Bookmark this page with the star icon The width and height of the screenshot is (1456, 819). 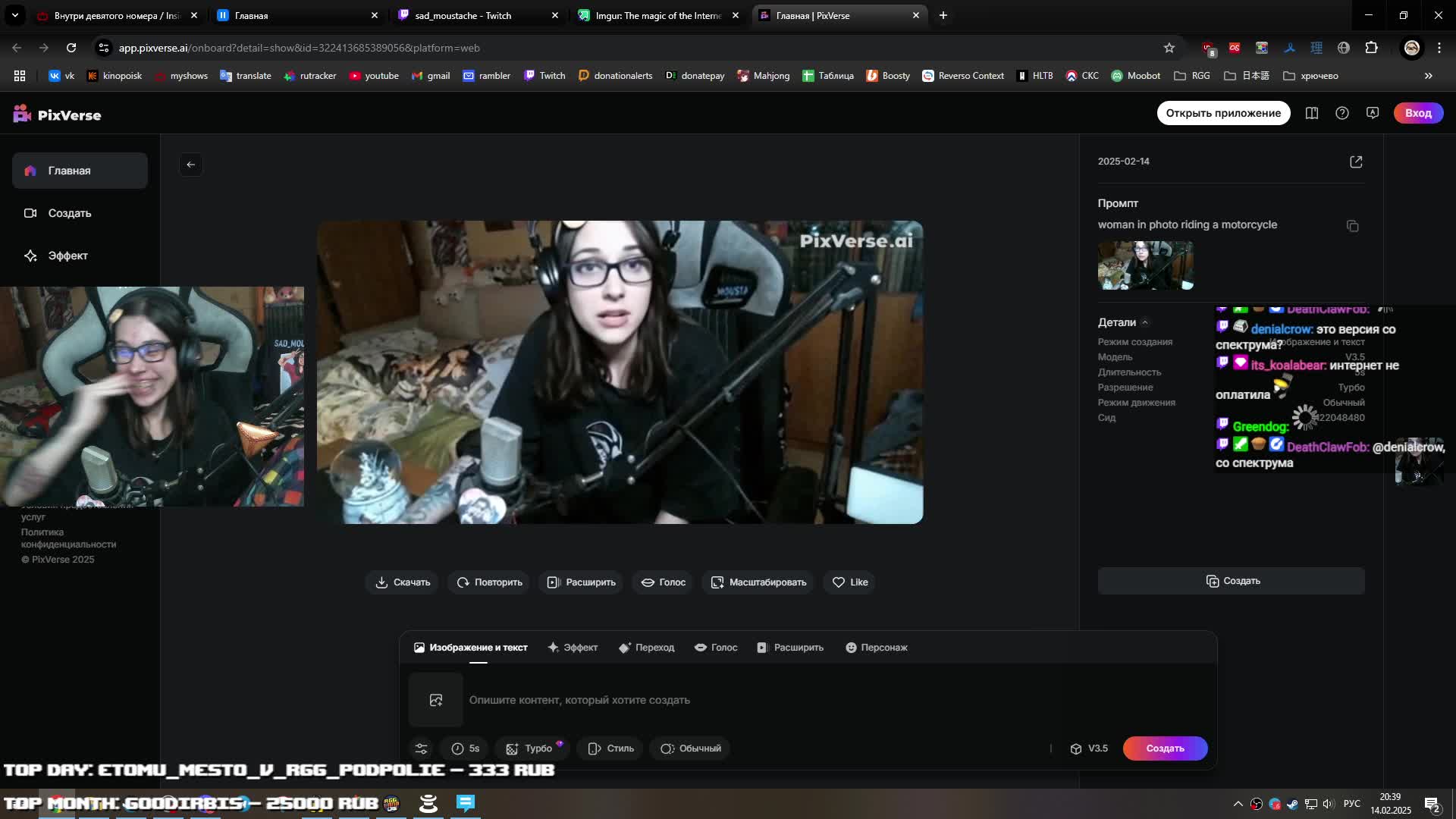click(1169, 48)
